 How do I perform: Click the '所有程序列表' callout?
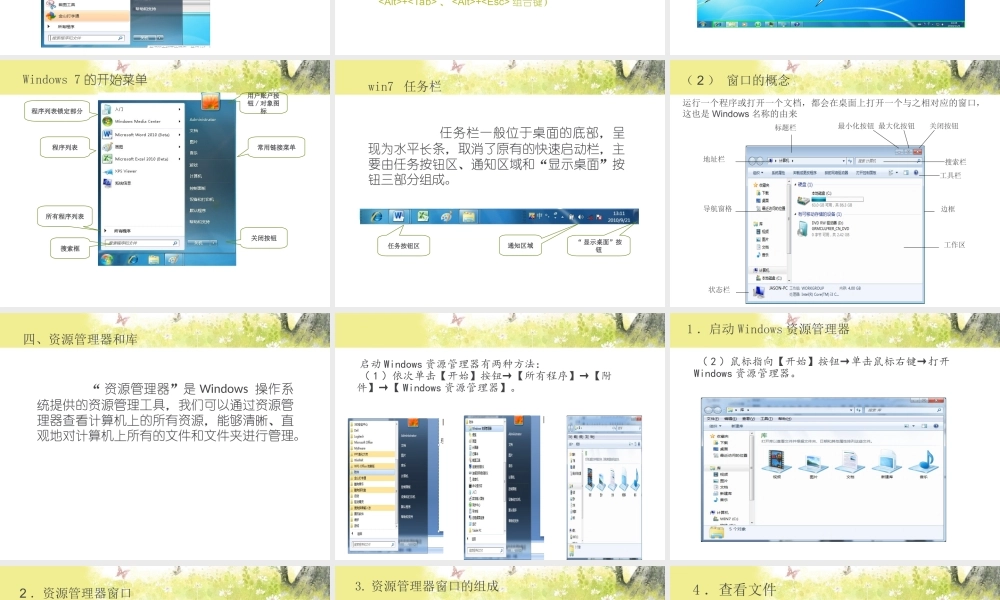coord(64,216)
